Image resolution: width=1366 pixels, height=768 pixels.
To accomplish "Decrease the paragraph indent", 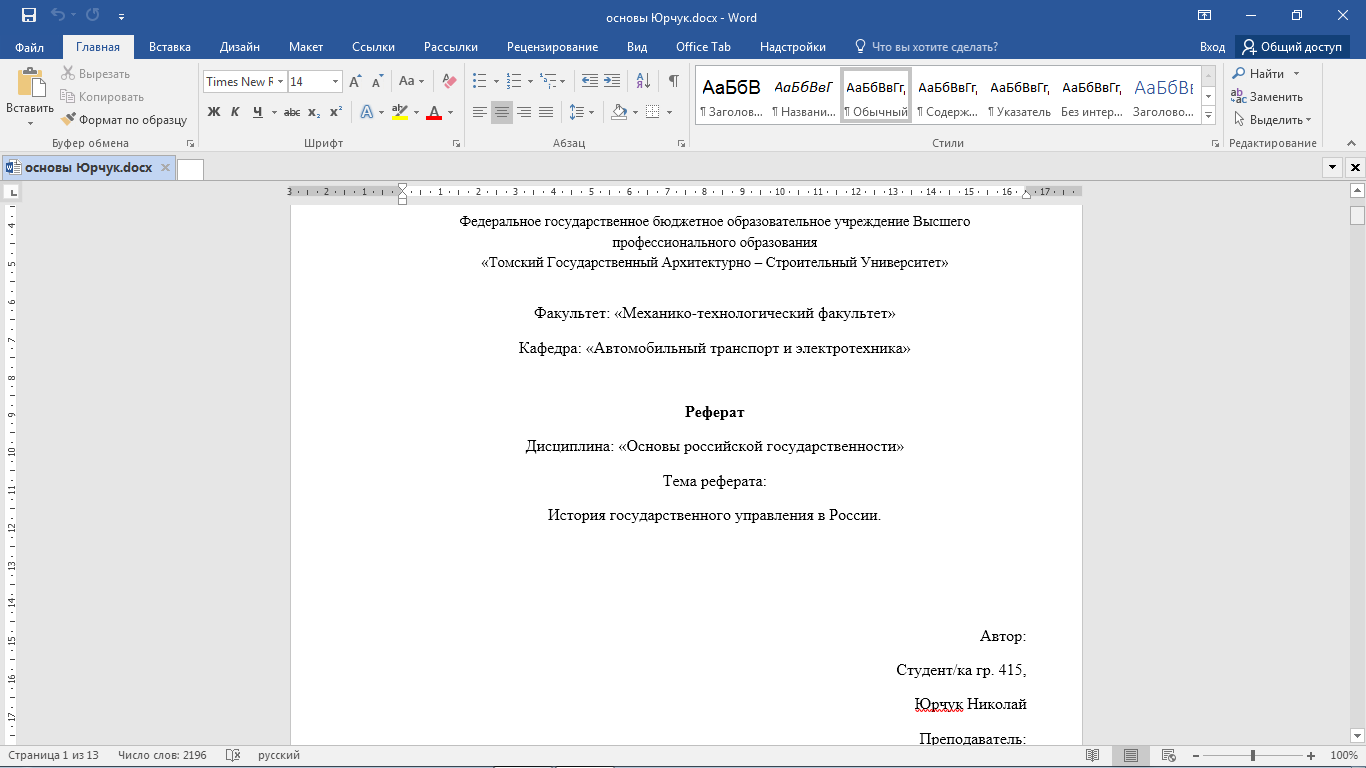I will [590, 82].
